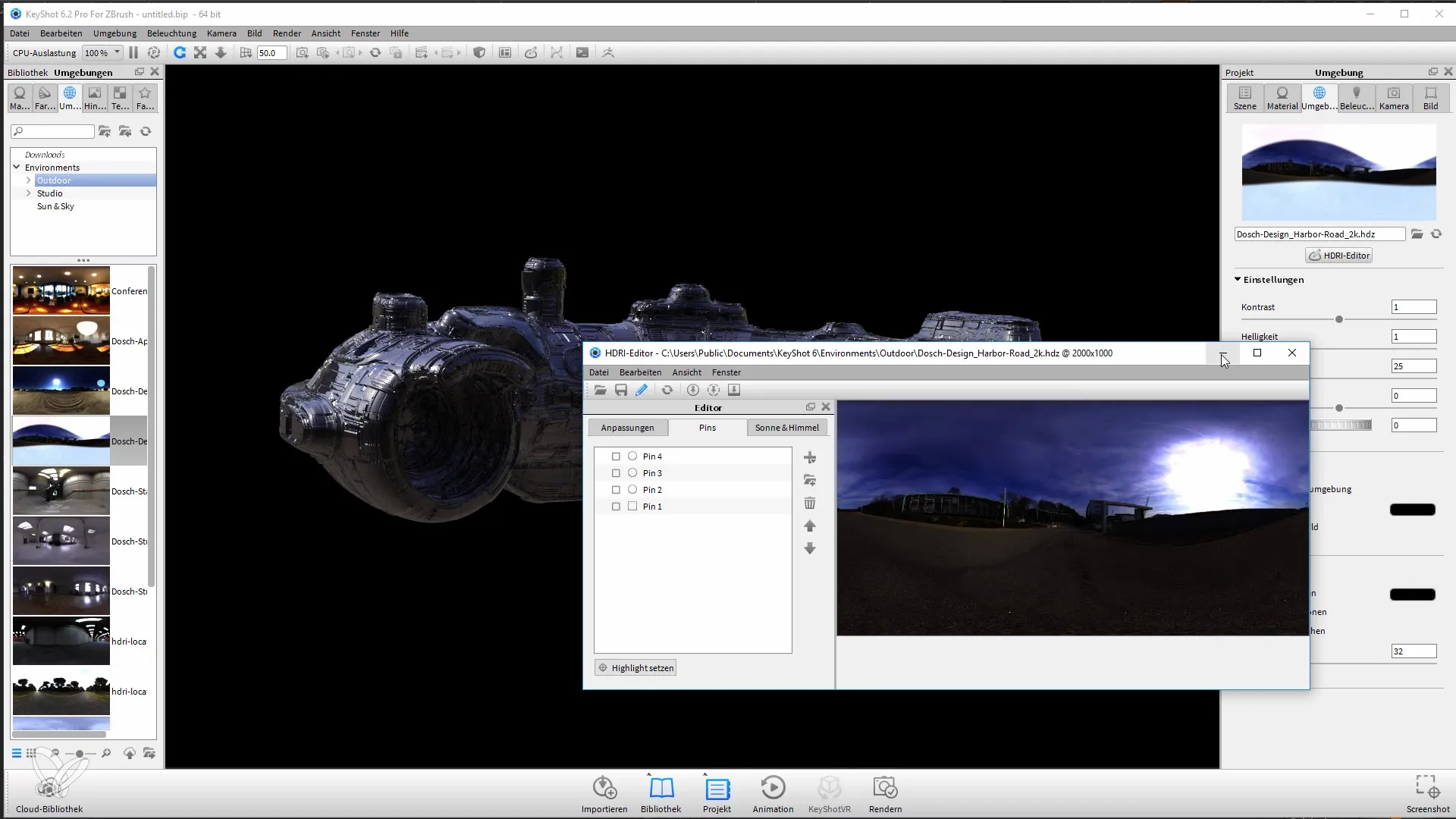This screenshot has width=1456, height=819.
Task: Move pin up with arrow icon
Action: [x=810, y=526]
